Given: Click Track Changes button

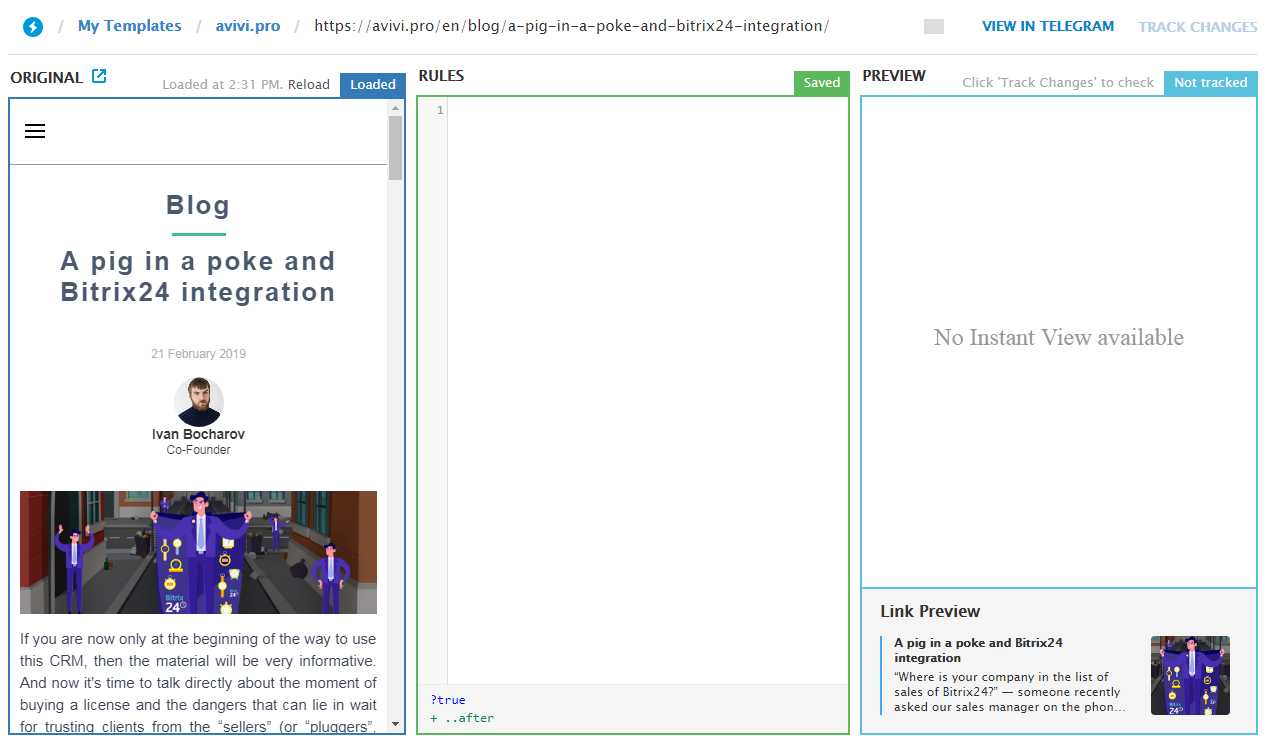Looking at the screenshot, I should click(x=1198, y=27).
